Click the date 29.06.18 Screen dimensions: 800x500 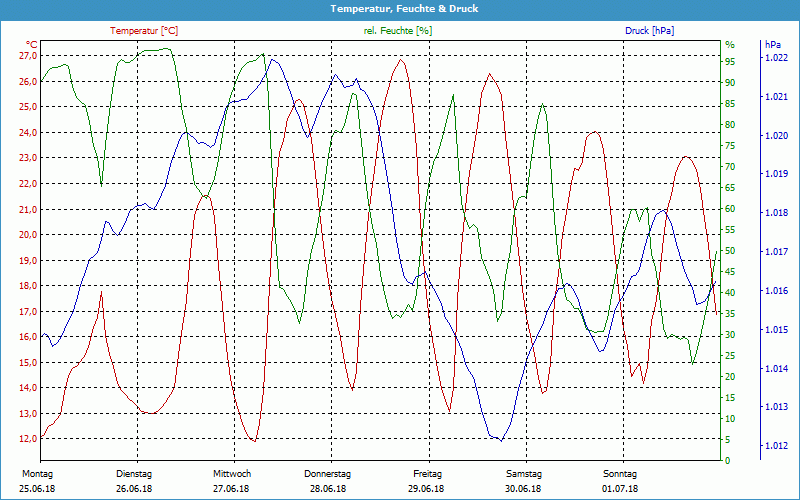[426, 489]
